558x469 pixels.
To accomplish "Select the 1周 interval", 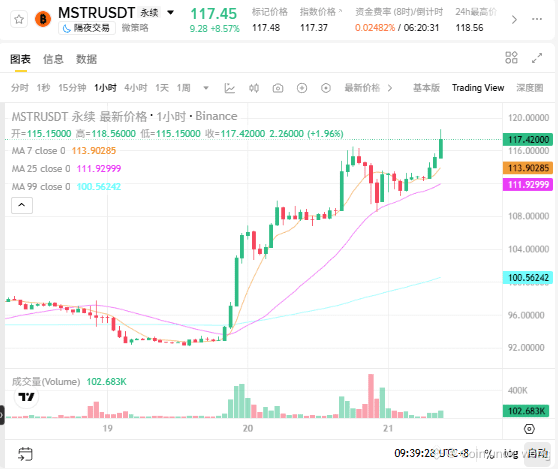I will pos(184,88).
